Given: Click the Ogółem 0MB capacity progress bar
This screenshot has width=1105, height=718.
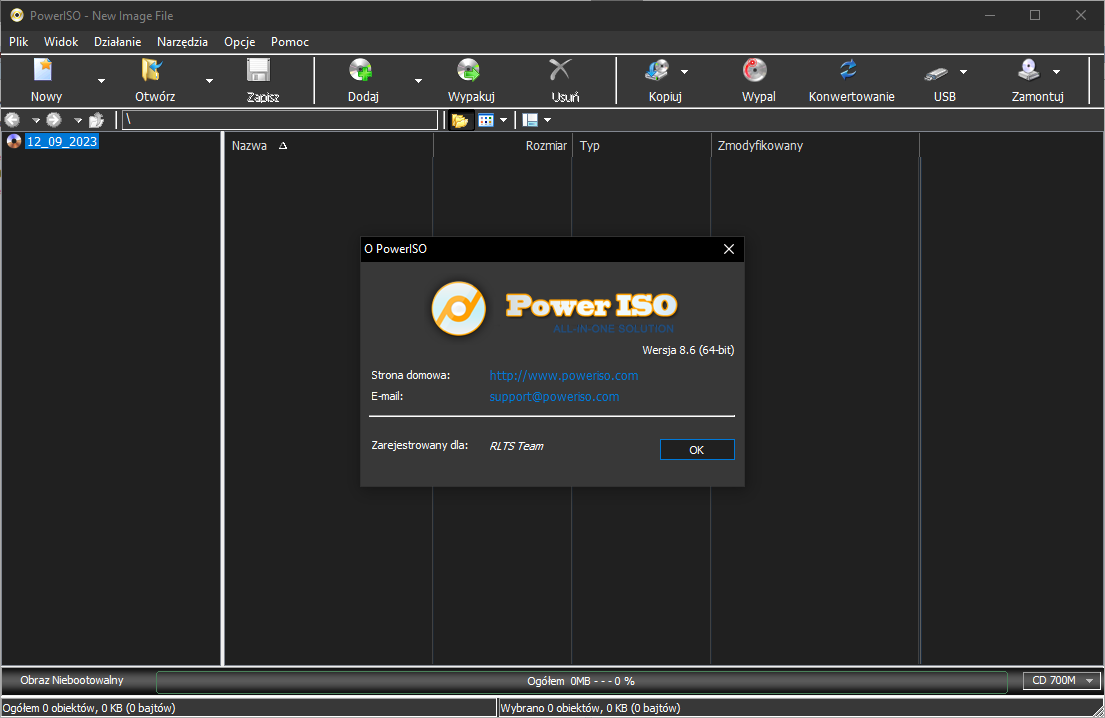Looking at the screenshot, I should tap(581, 681).
